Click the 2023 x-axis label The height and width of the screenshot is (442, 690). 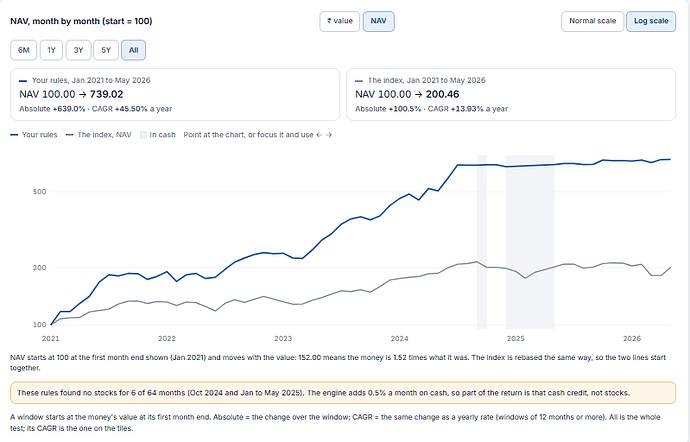pos(283,339)
